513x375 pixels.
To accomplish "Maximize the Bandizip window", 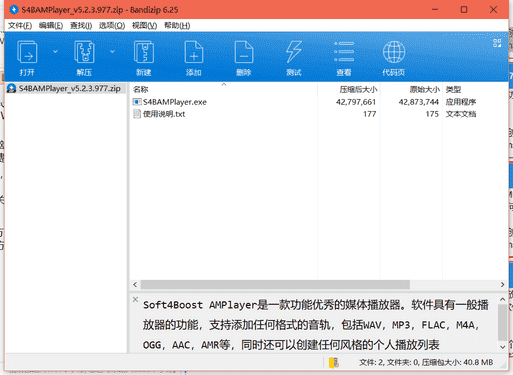I will click(464, 10).
